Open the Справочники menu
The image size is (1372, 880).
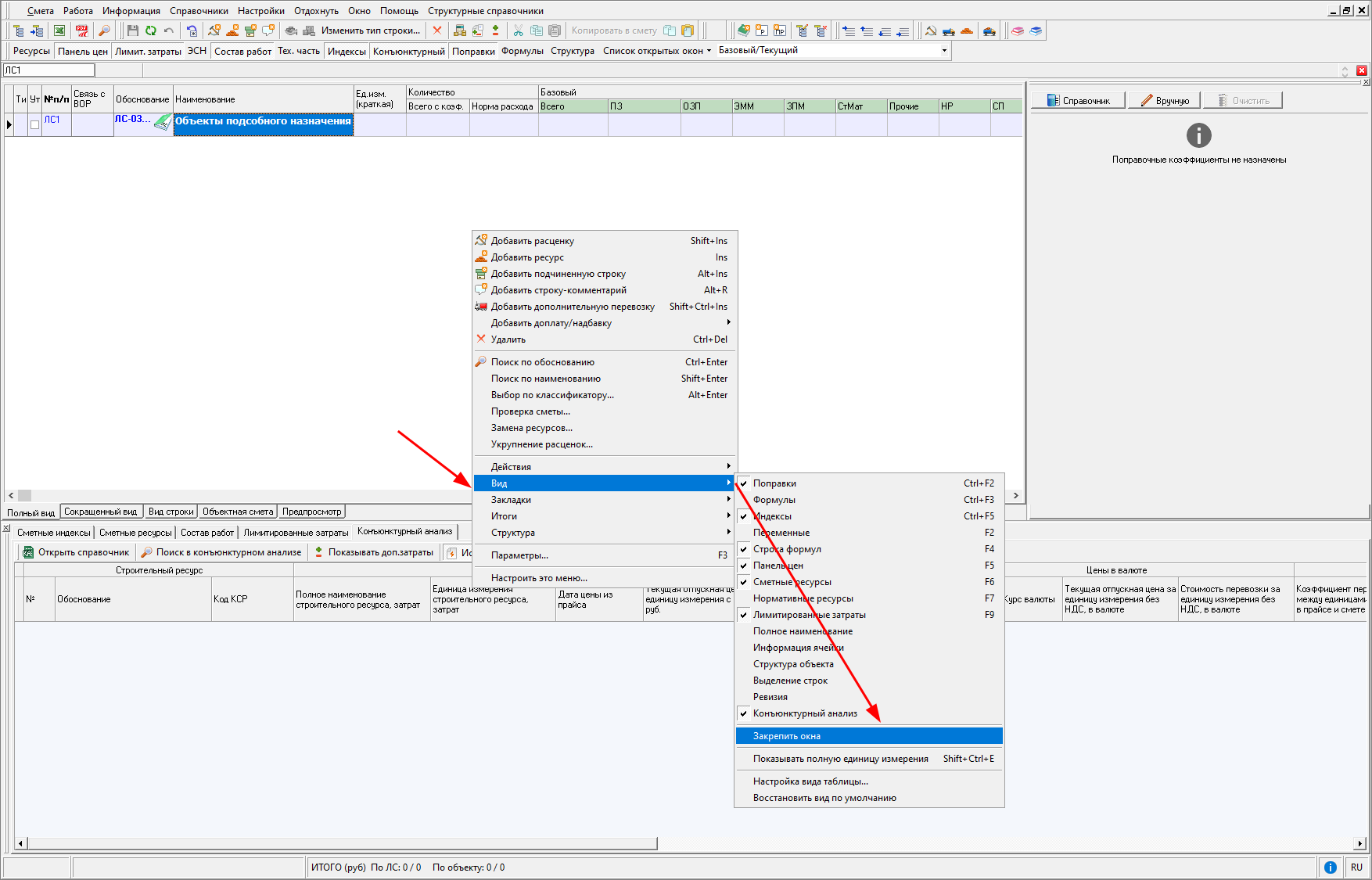point(199,11)
